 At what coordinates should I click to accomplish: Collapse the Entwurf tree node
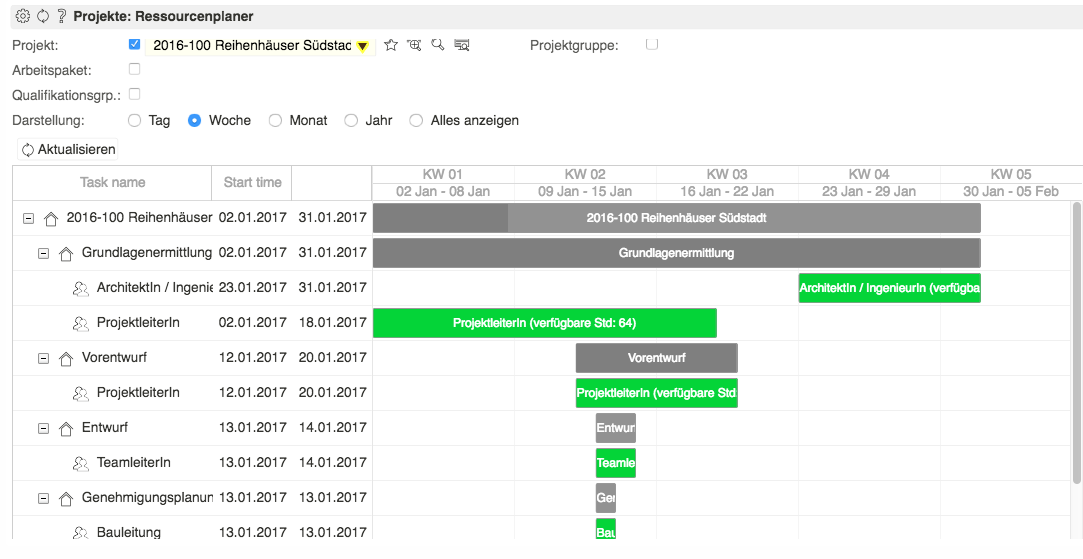point(43,428)
